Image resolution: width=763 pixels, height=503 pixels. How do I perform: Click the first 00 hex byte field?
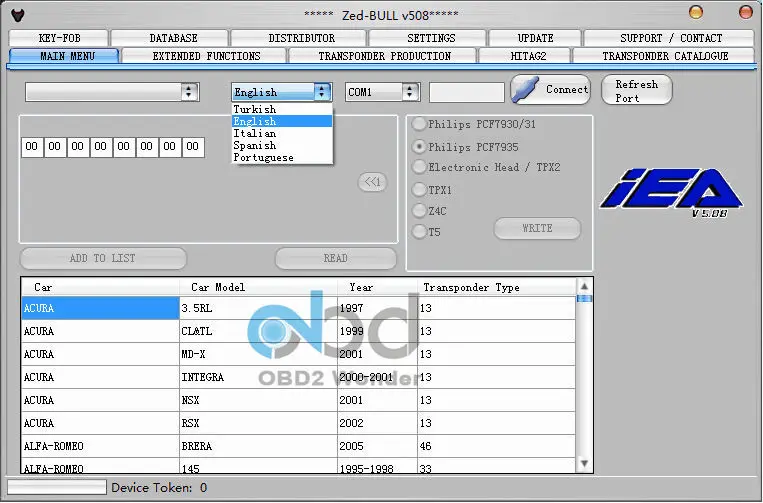(x=32, y=146)
